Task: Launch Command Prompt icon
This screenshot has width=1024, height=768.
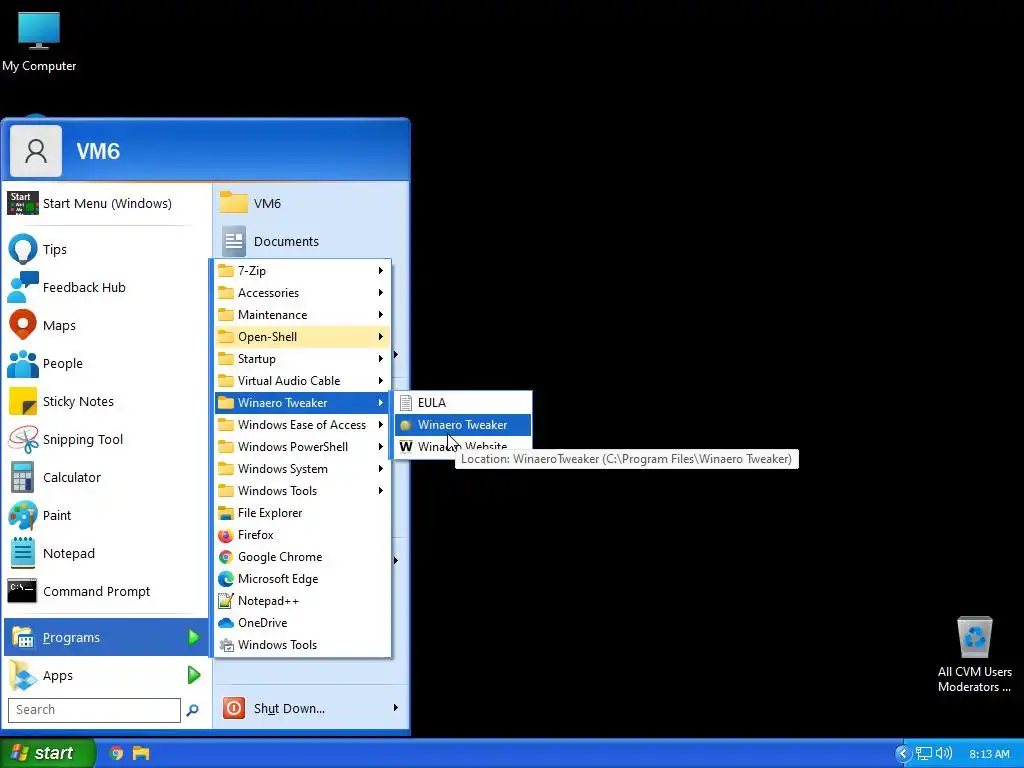Action: [x=22, y=591]
